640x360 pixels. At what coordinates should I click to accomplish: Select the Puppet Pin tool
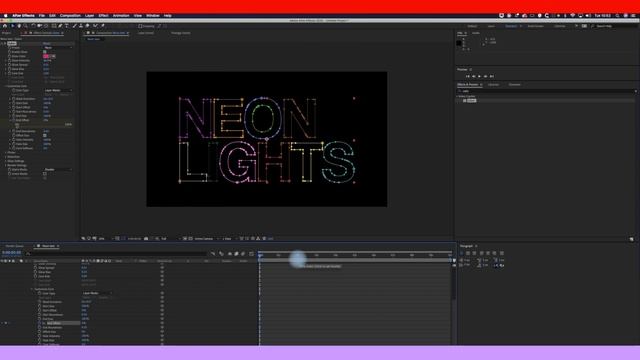pyautogui.click(x=103, y=26)
